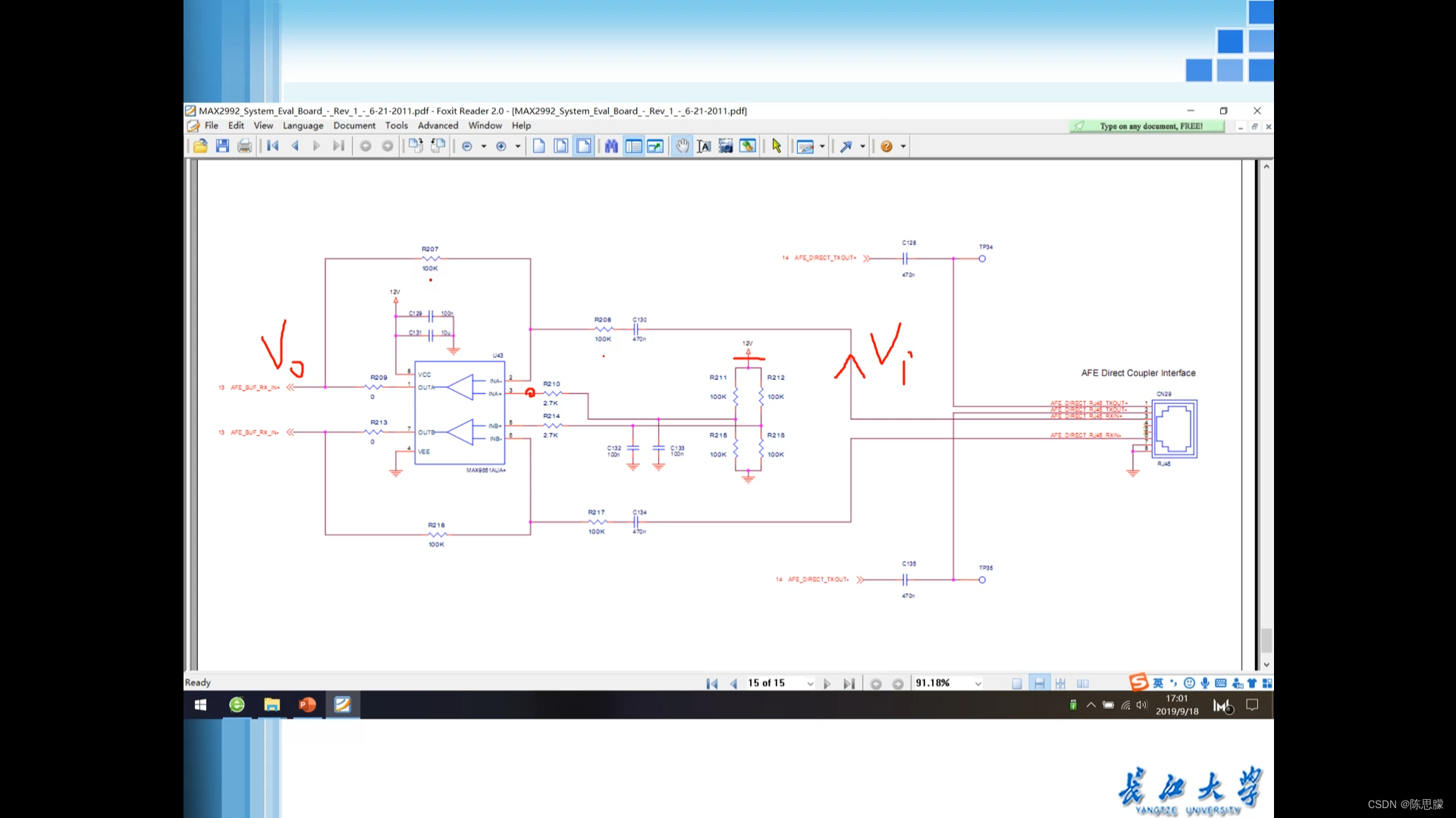Click the volume icon in system tray
Screen dimensions: 1456x818
point(1142,705)
